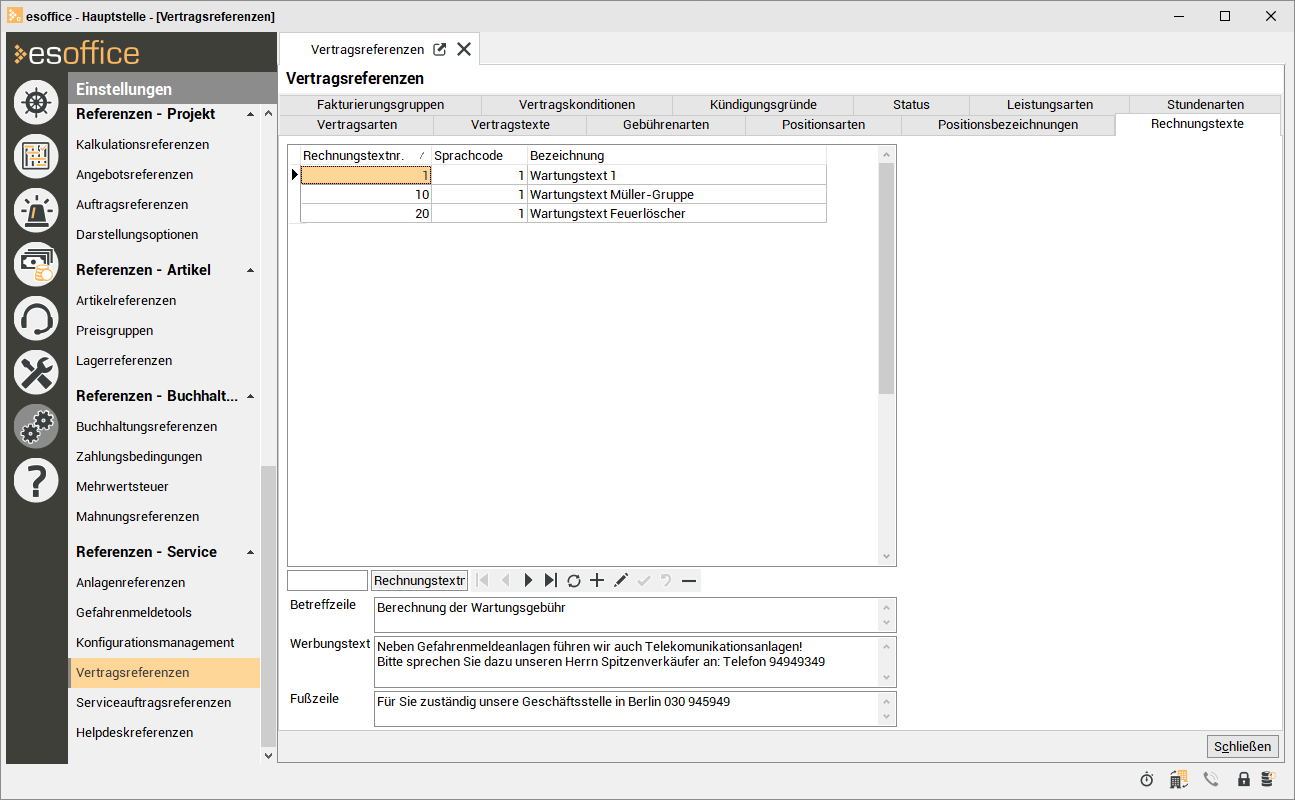Viewport: 1295px width, 800px height.
Task: Refresh the data with circular arrows icon
Action: (x=574, y=580)
